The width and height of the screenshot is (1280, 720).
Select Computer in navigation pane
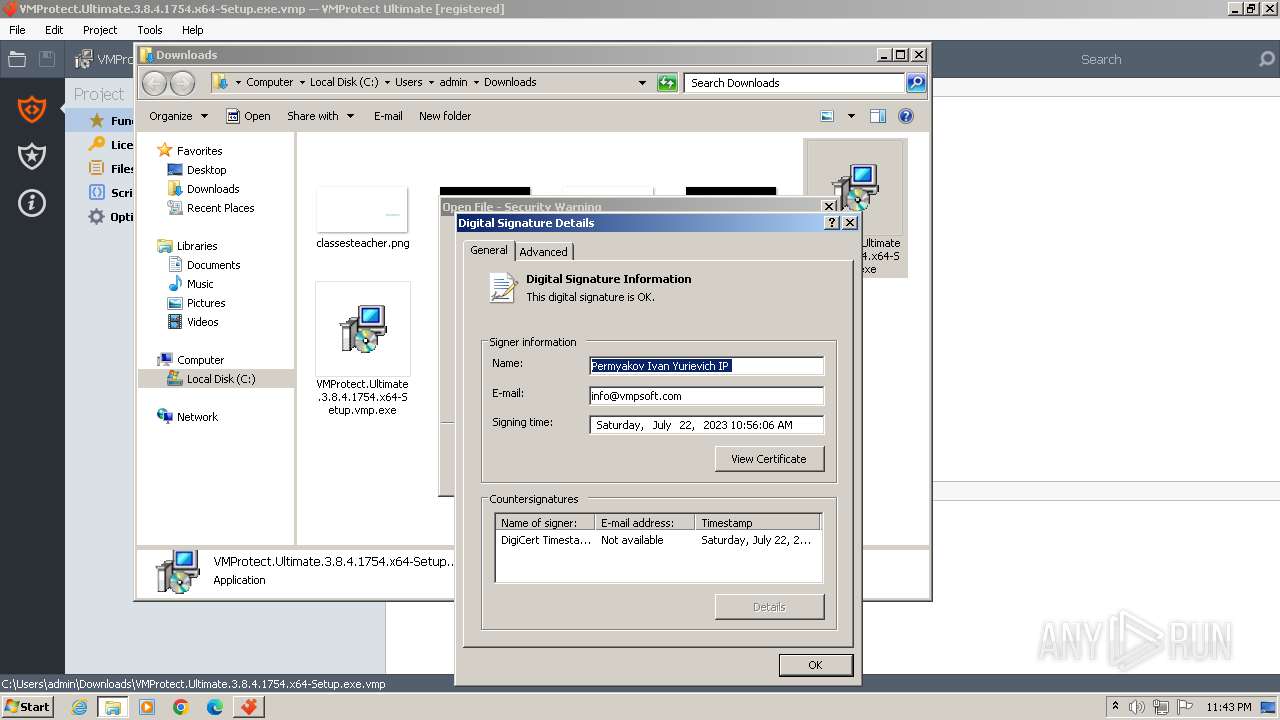tap(191, 360)
